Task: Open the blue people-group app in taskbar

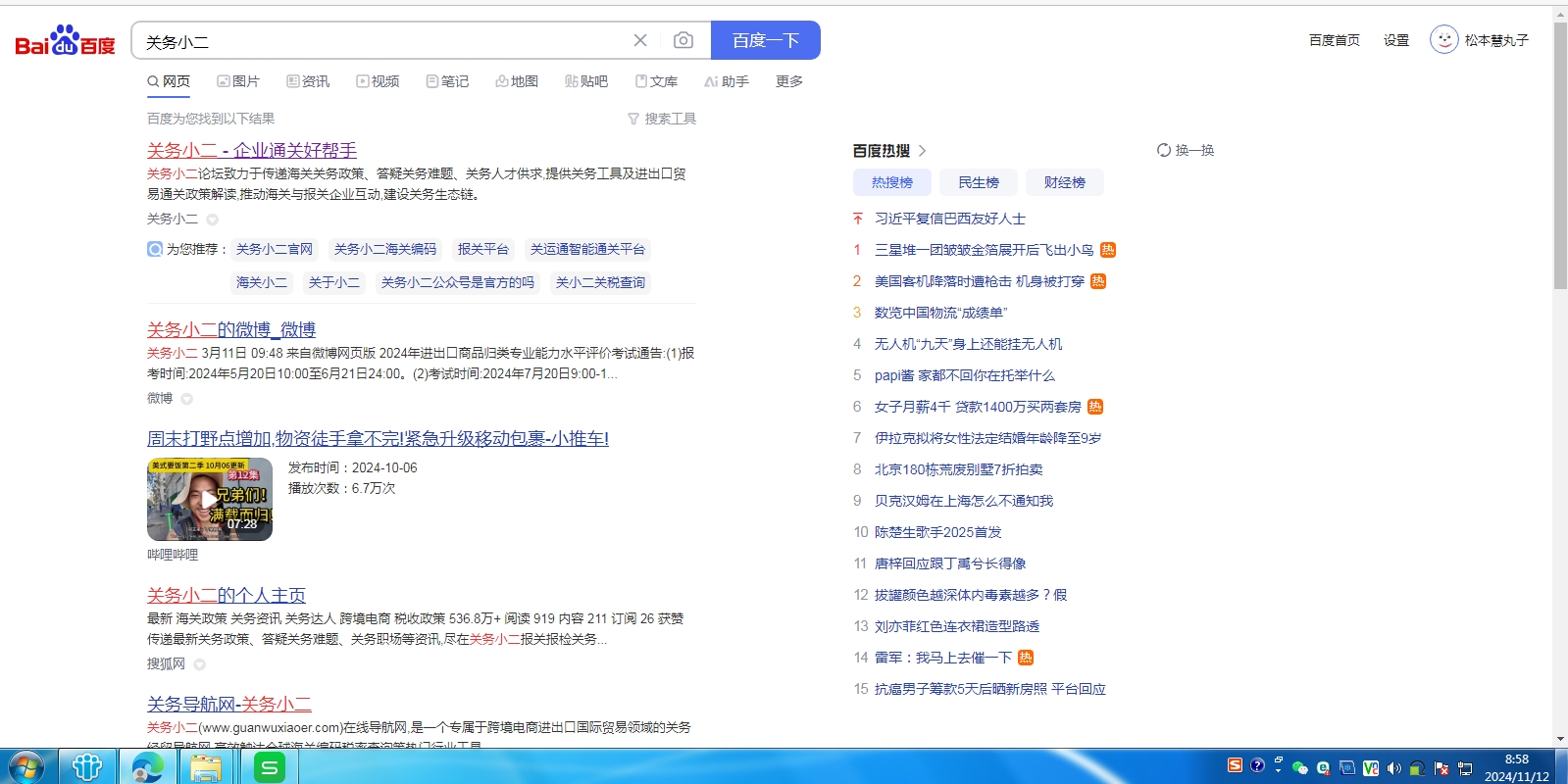Action: click(x=87, y=767)
